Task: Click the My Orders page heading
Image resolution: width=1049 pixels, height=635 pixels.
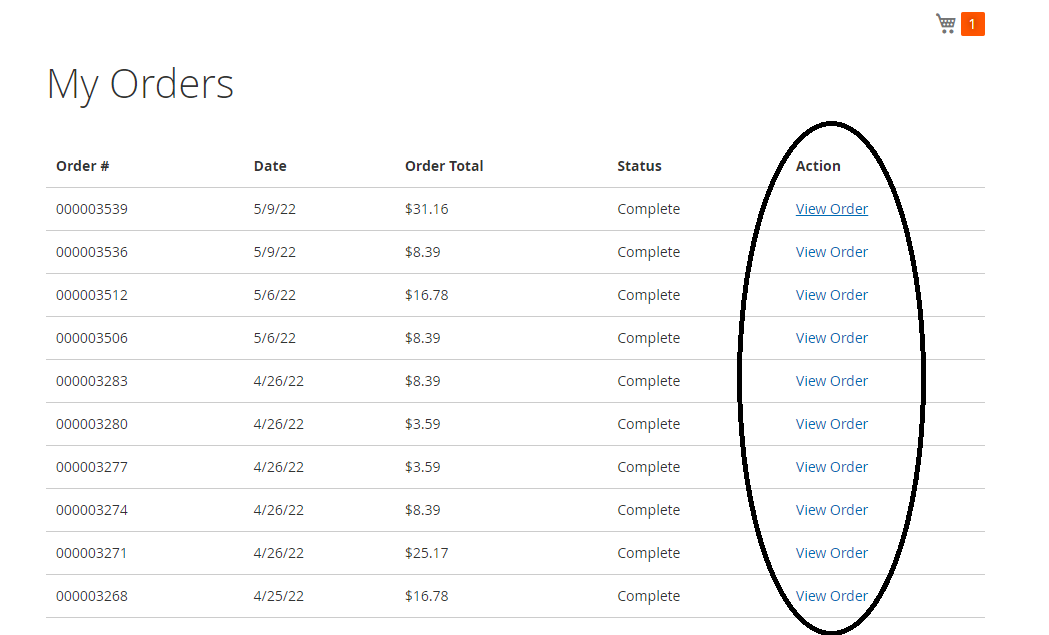Action: coord(140,84)
